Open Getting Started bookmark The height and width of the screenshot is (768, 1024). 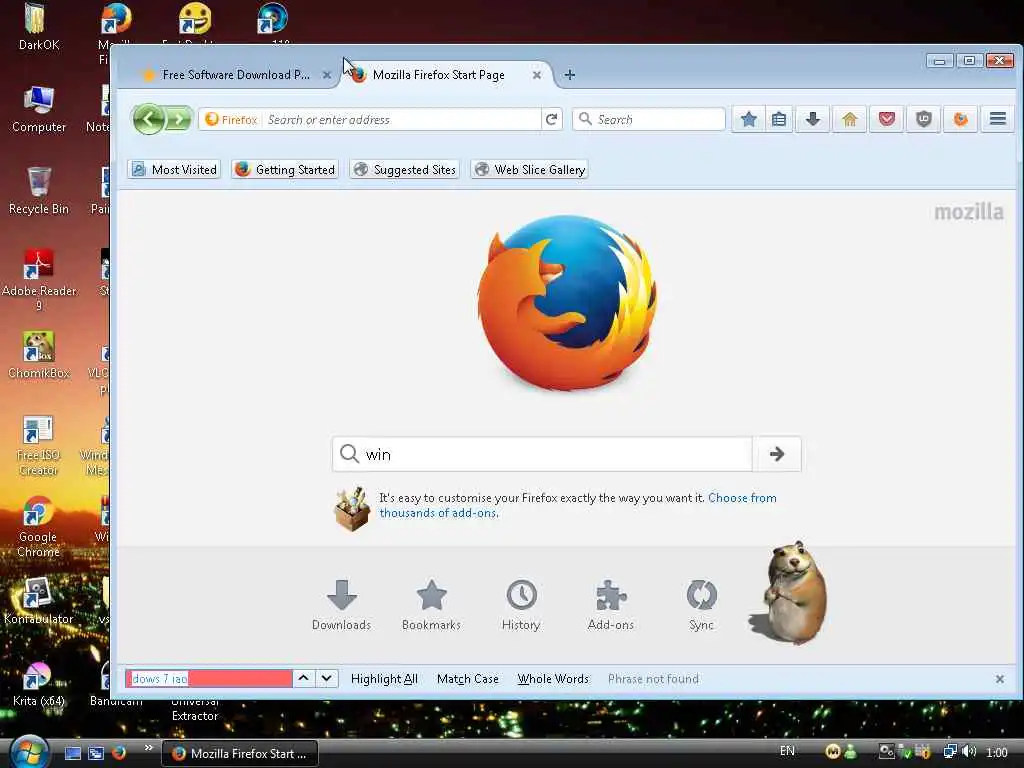tap(285, 170)
